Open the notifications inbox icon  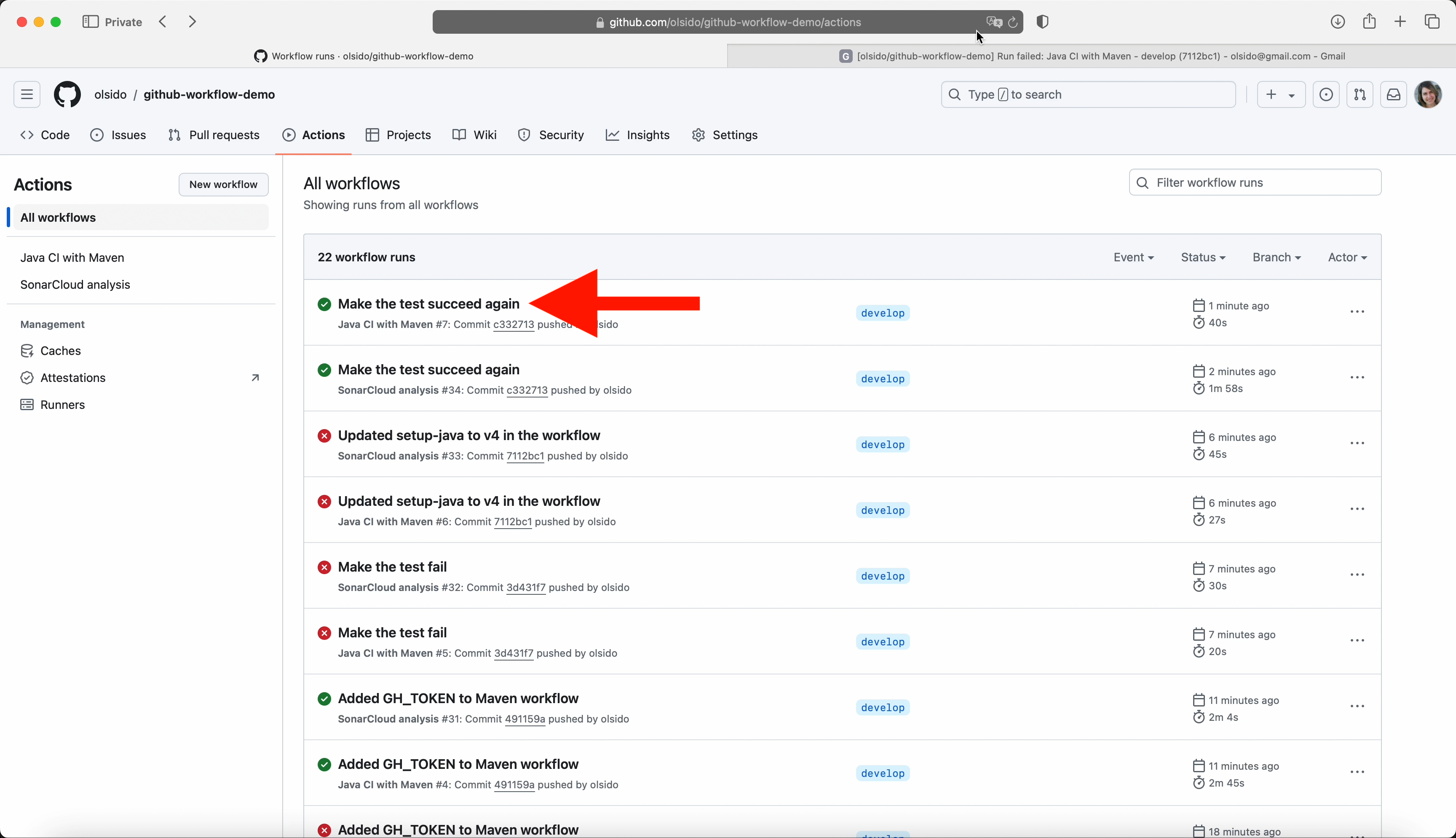tap(1393, 94)
